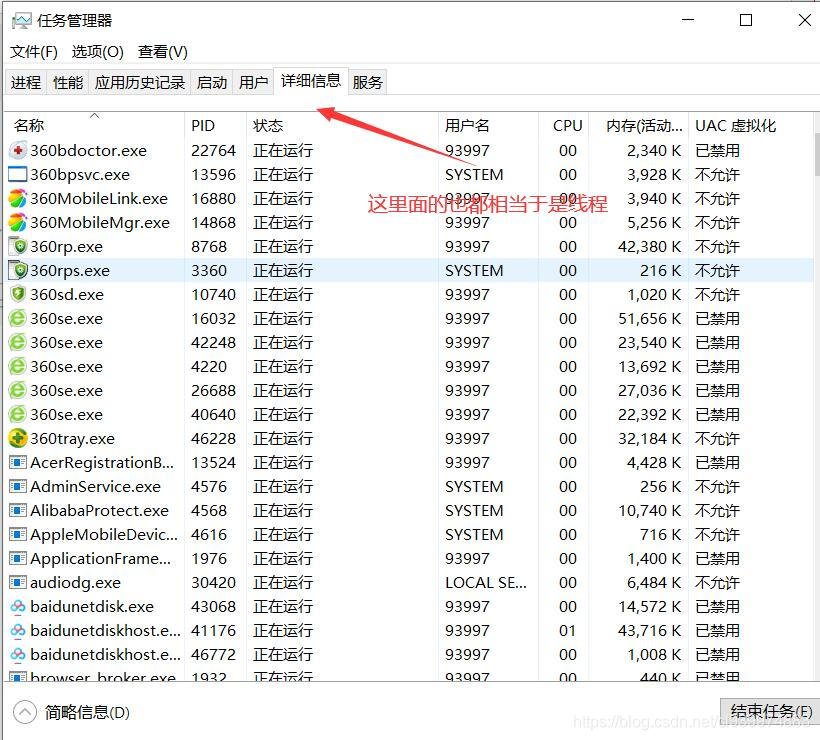The image size is (820, 740).
Task: Open the 选项(O) menu
Action: (98, 52)
